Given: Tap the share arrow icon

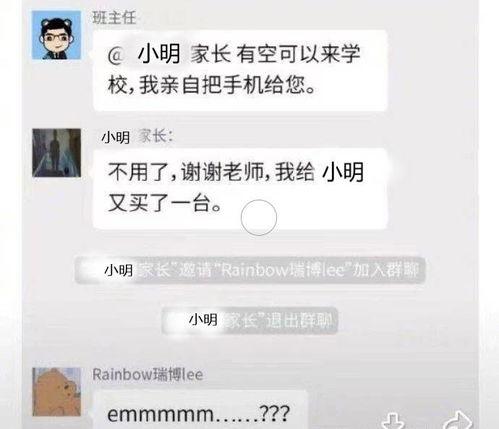Looking at the screenshot, I should (x=458, y=420).
